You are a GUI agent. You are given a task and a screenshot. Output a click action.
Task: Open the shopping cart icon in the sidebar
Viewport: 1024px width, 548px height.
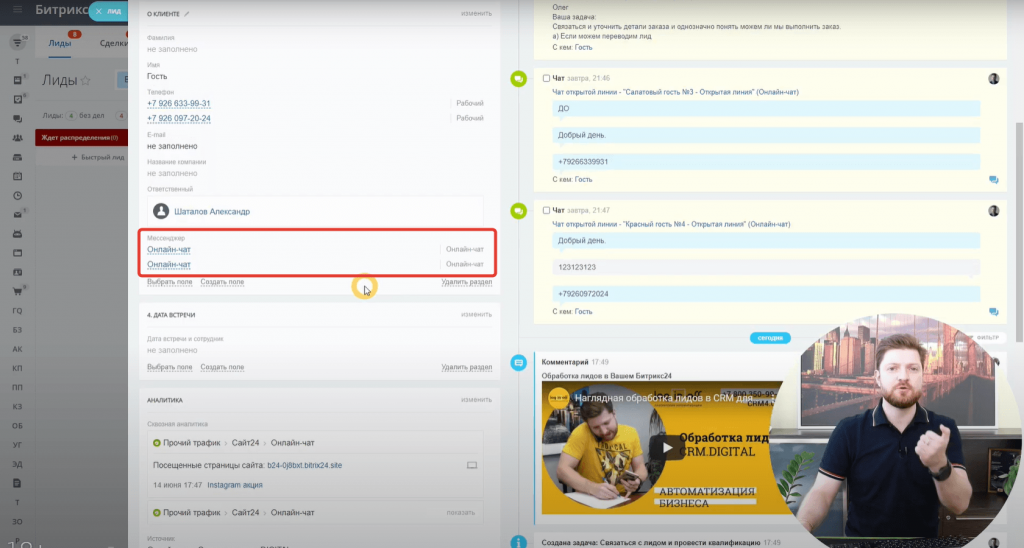click(x=18, y=291)
